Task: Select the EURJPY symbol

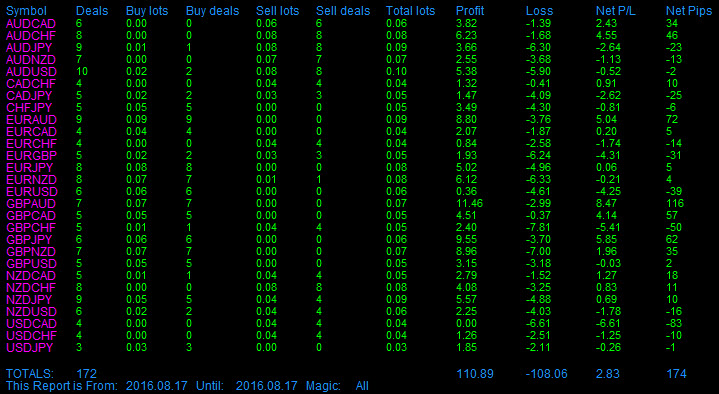Action: (29, 167)
